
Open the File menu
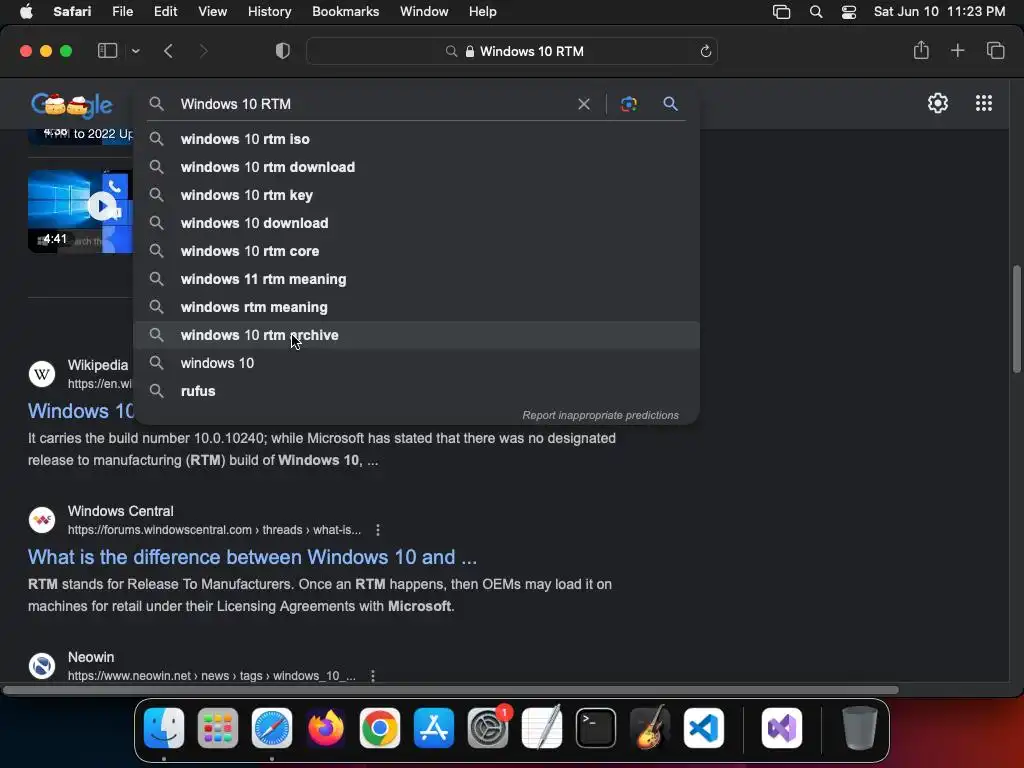(122, 12)
